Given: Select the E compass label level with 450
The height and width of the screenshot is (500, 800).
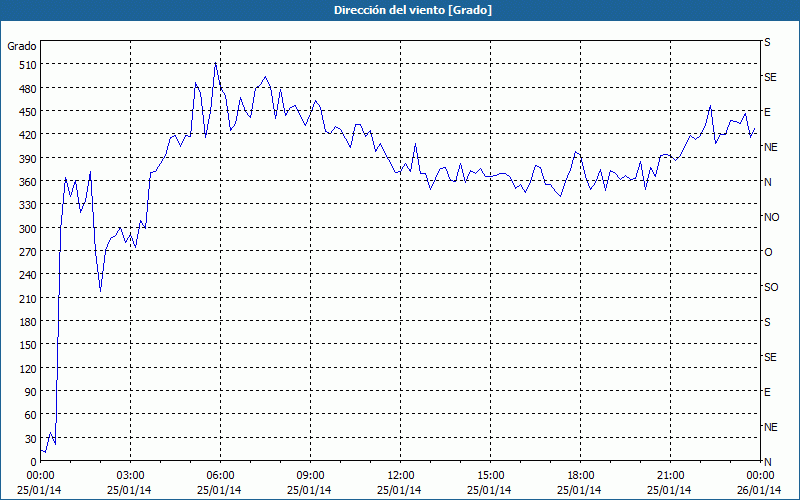Looking at the screenshot, I should point(767,112).
